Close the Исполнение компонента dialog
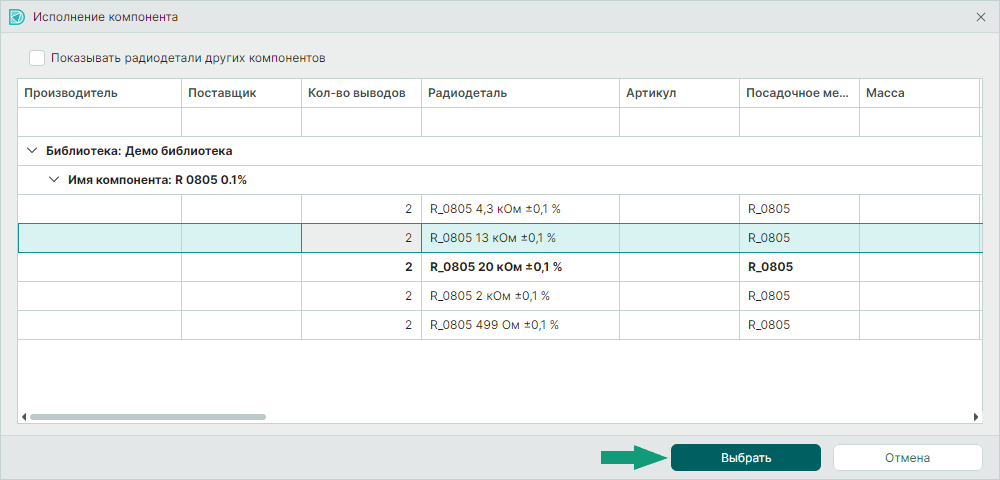1000x480 pixels. [x=981, y=17]
